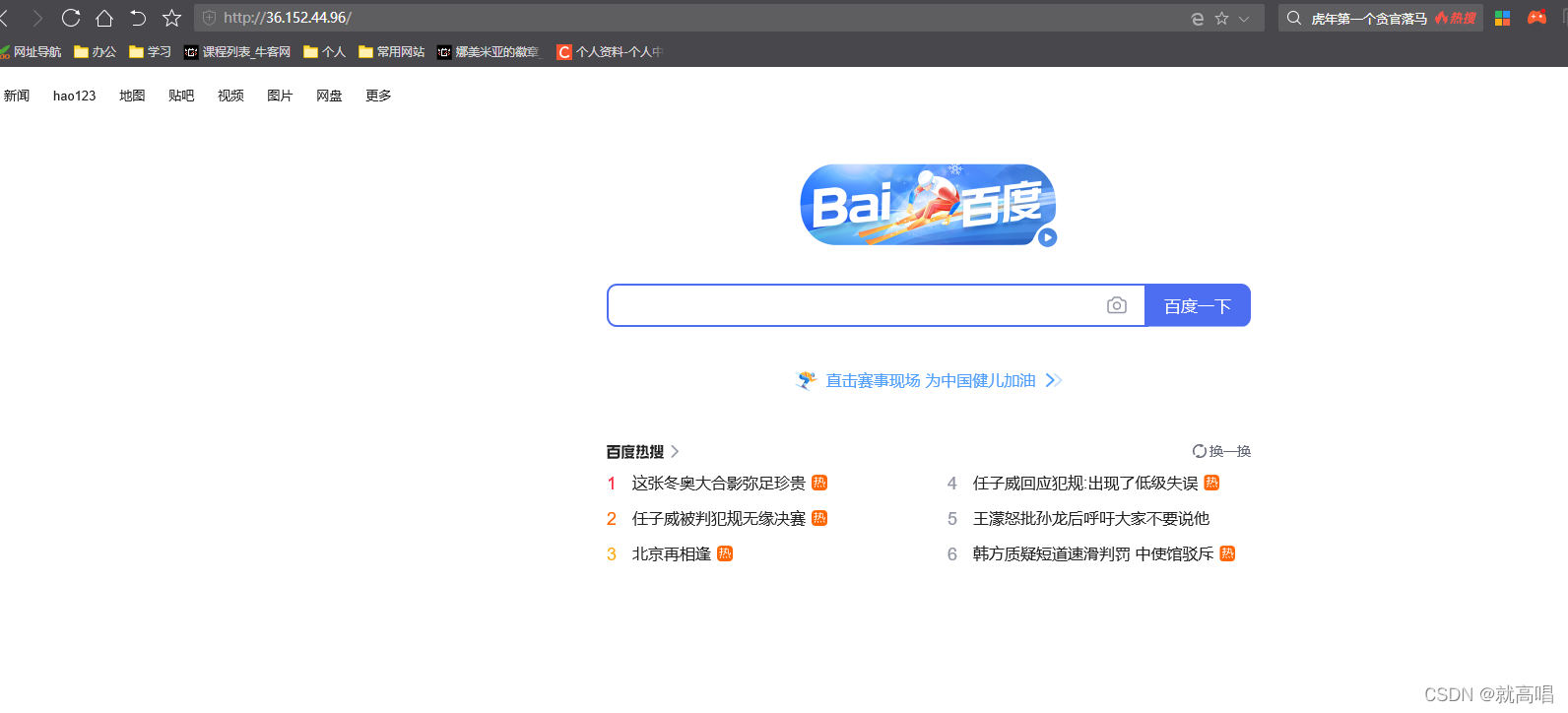Click the 热 badge beside 北京再相逢

(x=725, y=553)
